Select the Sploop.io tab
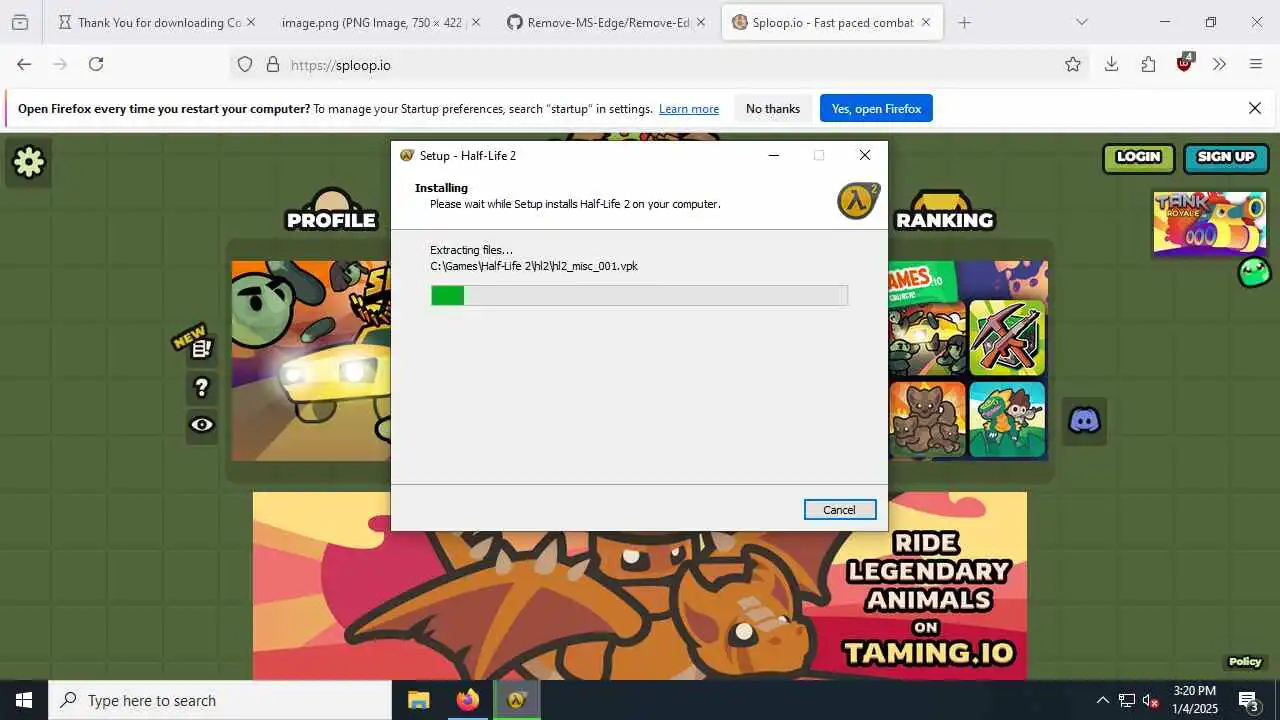The width and height of the screenshot is (1280, 720). pyautogui.click(x=831, y=22)
